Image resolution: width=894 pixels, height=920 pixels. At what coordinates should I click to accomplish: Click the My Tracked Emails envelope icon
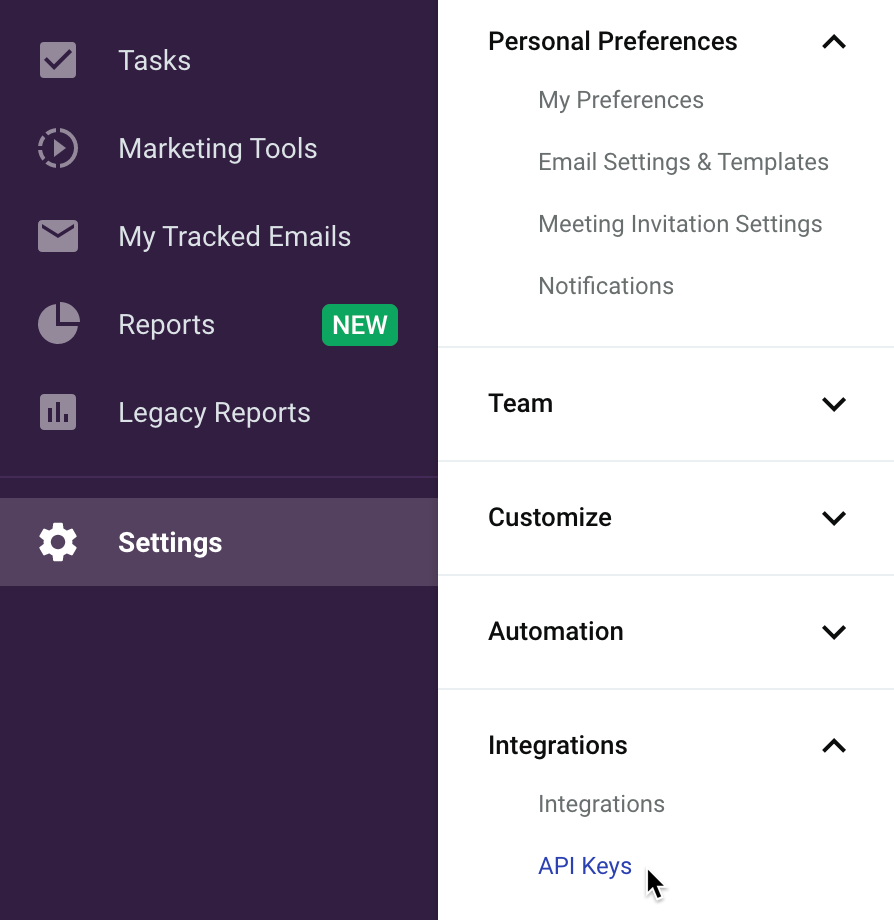pyautogui.click(x=57, y=236)
